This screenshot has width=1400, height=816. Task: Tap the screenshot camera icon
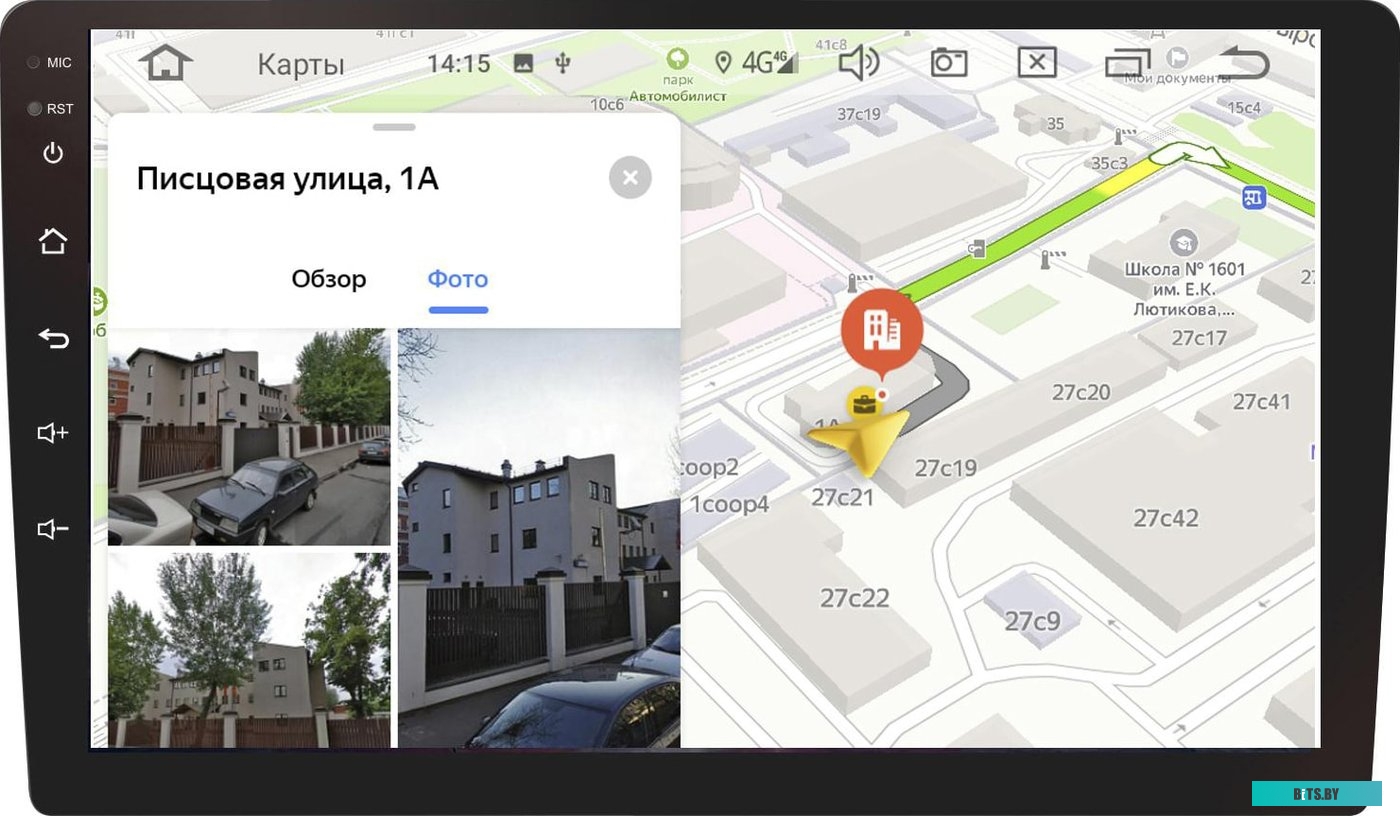coord(948,63)
